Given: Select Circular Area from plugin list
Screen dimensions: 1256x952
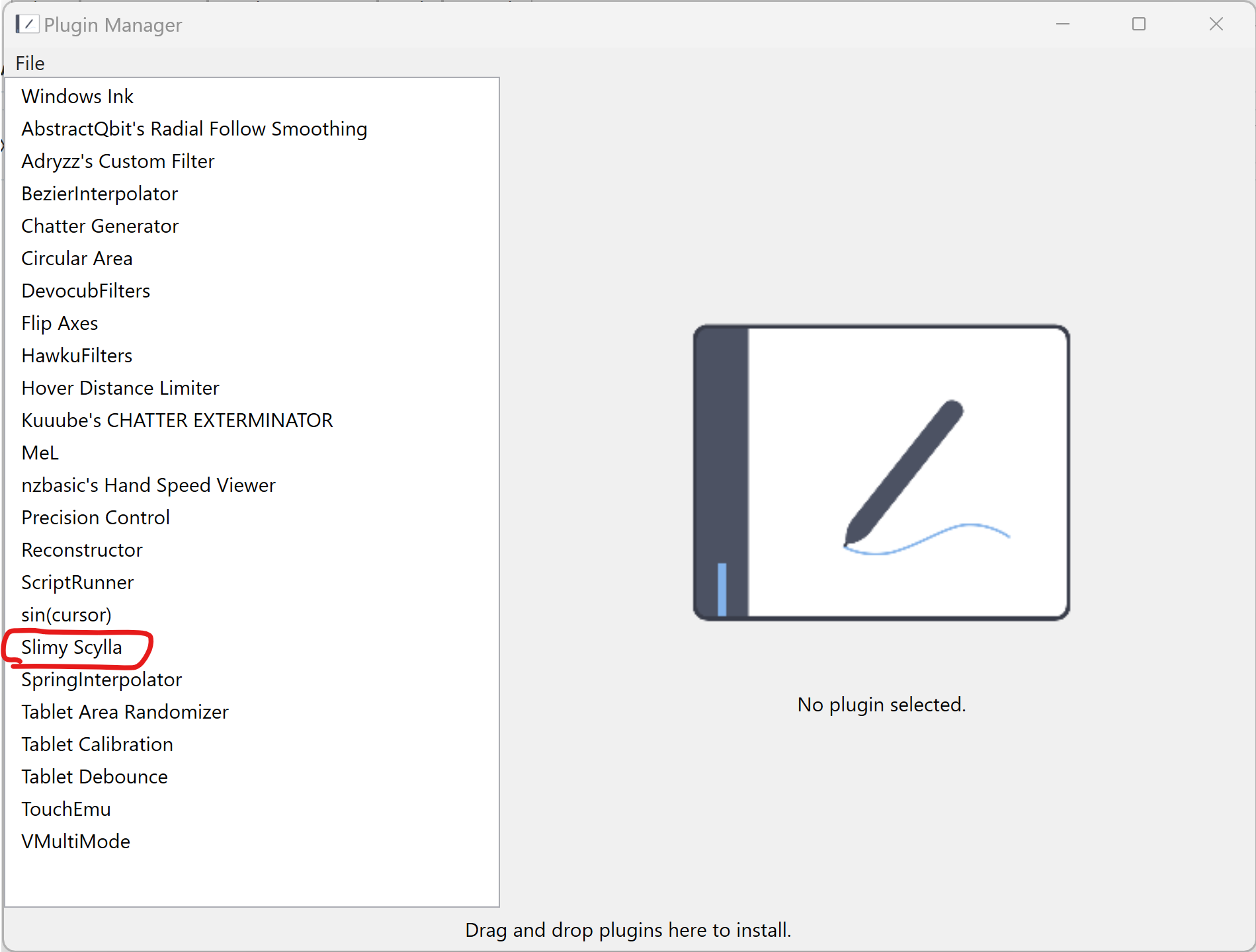Looking at the screenshot, I should (77, 258).
